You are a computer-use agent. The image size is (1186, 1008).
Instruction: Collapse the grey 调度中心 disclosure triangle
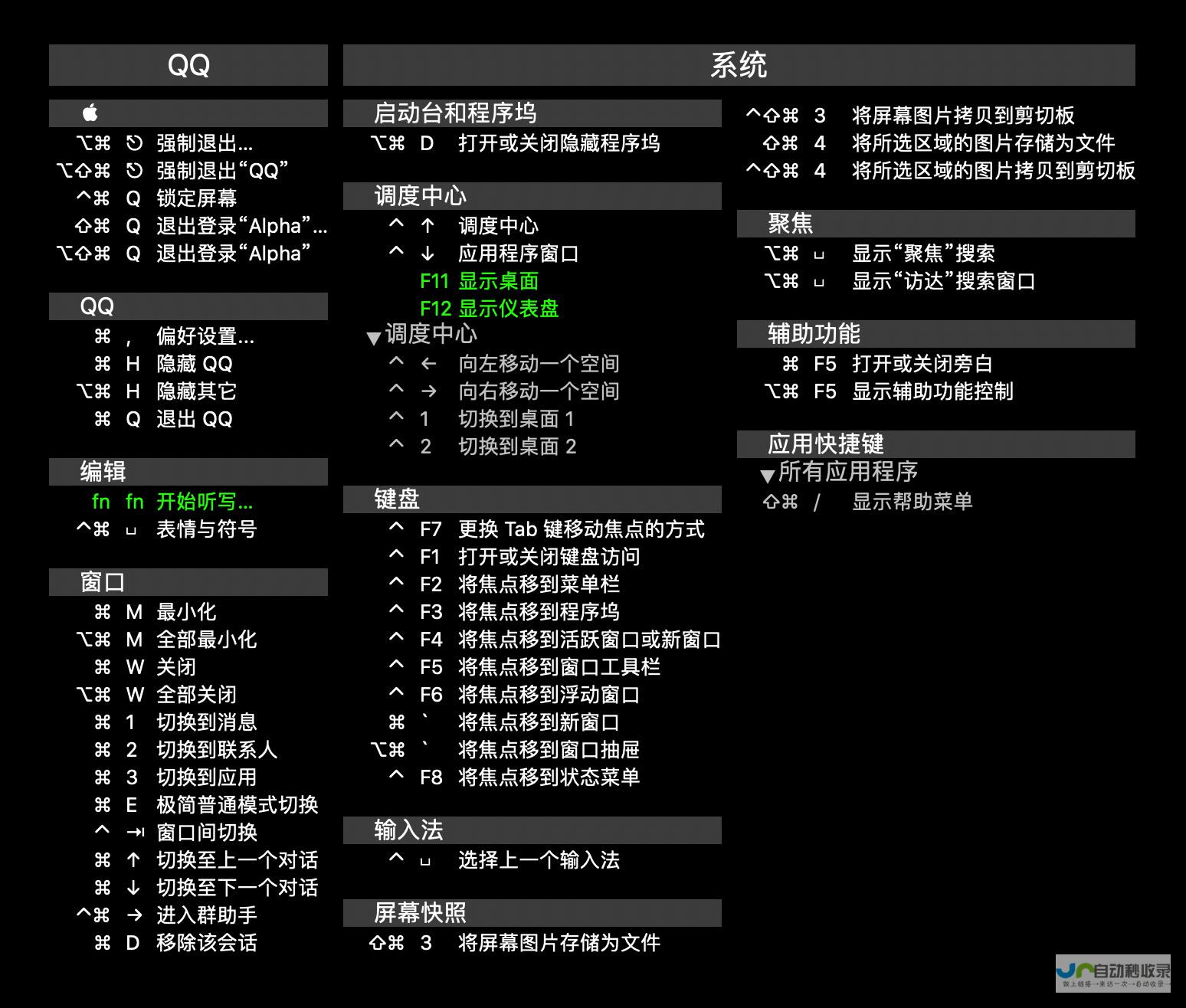pos(374,338)
